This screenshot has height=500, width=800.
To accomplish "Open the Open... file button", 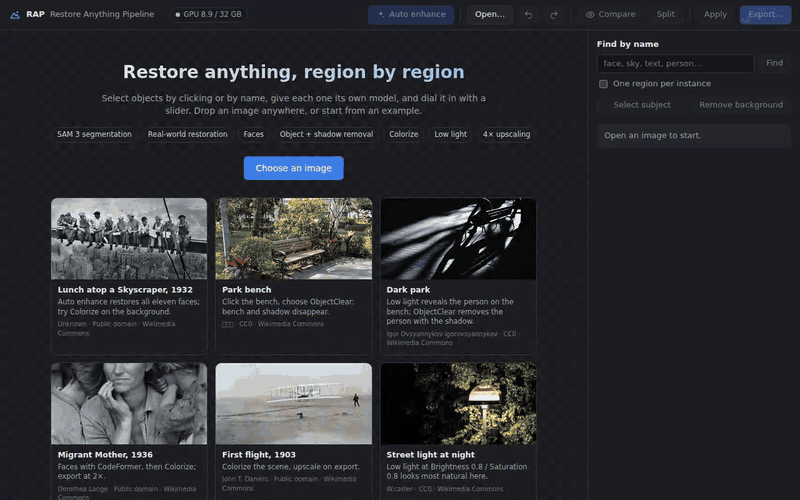I will [490, 14].
